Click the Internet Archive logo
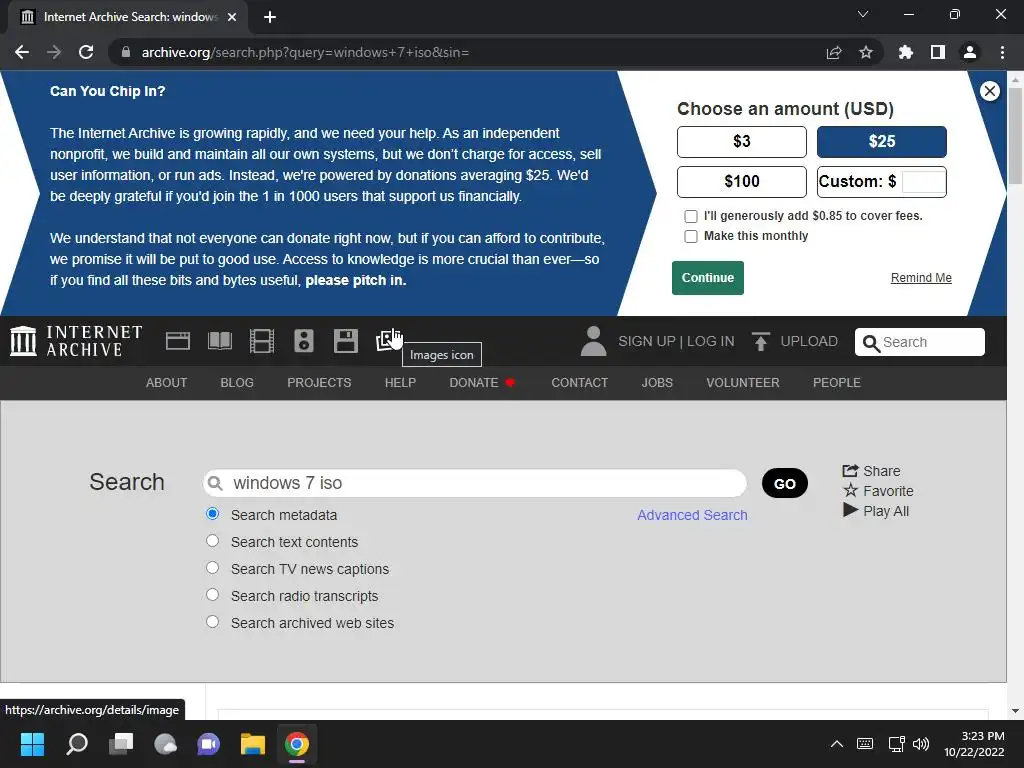The width and height of the screenshot is (1024, 768). click(x=76, y=341)
